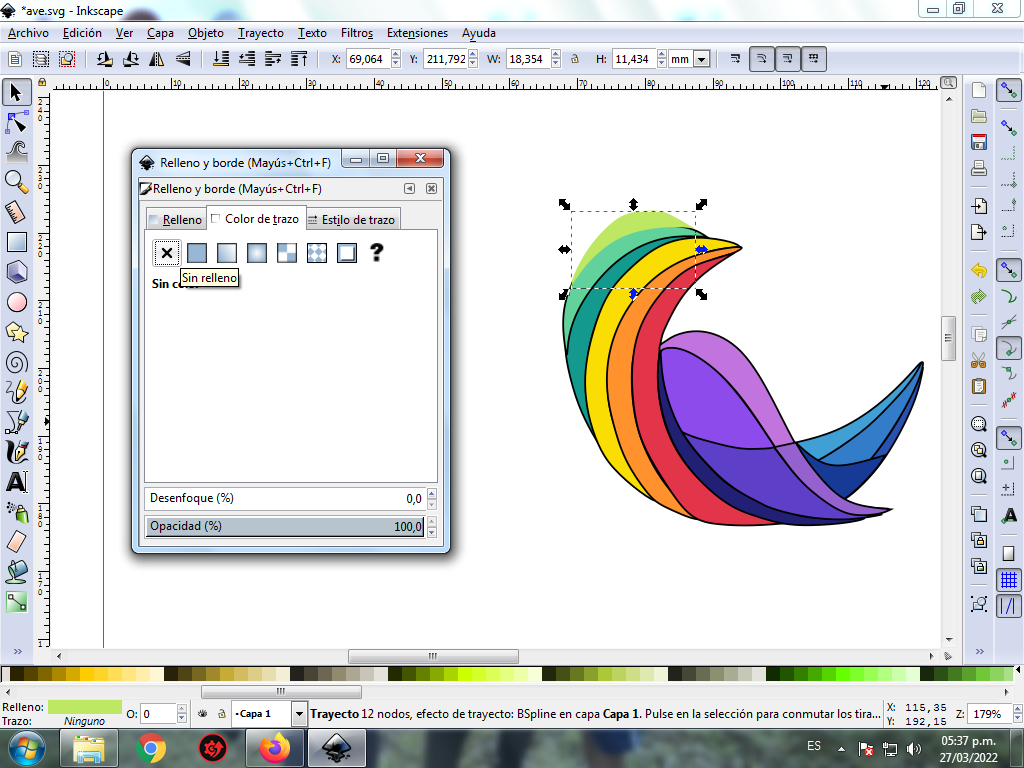Select the Zoom tool in toolbox
The width and height of the screenshot is (1024, 768).
click(x=17, y=181)
